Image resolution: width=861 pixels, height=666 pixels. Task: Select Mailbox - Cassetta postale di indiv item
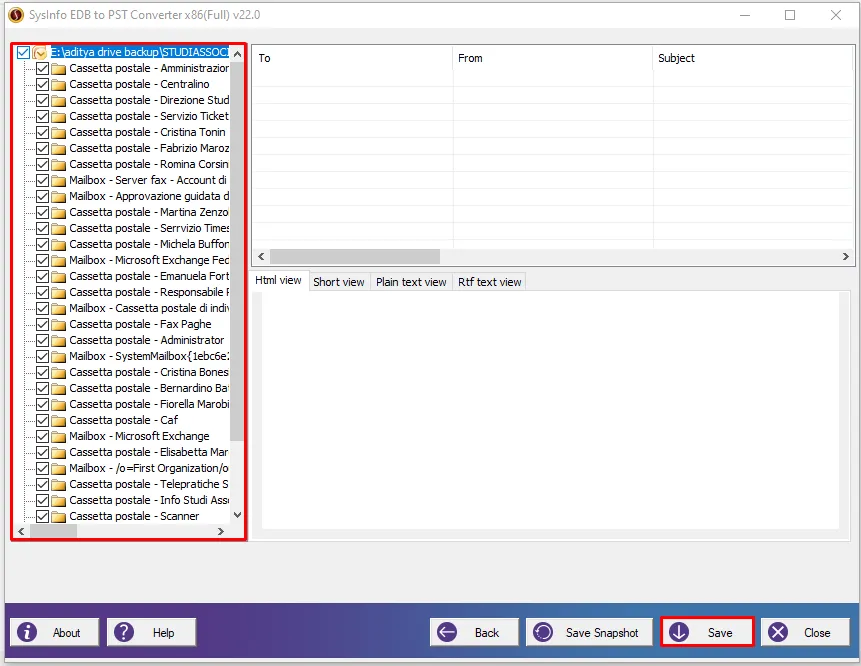(149, 308)
